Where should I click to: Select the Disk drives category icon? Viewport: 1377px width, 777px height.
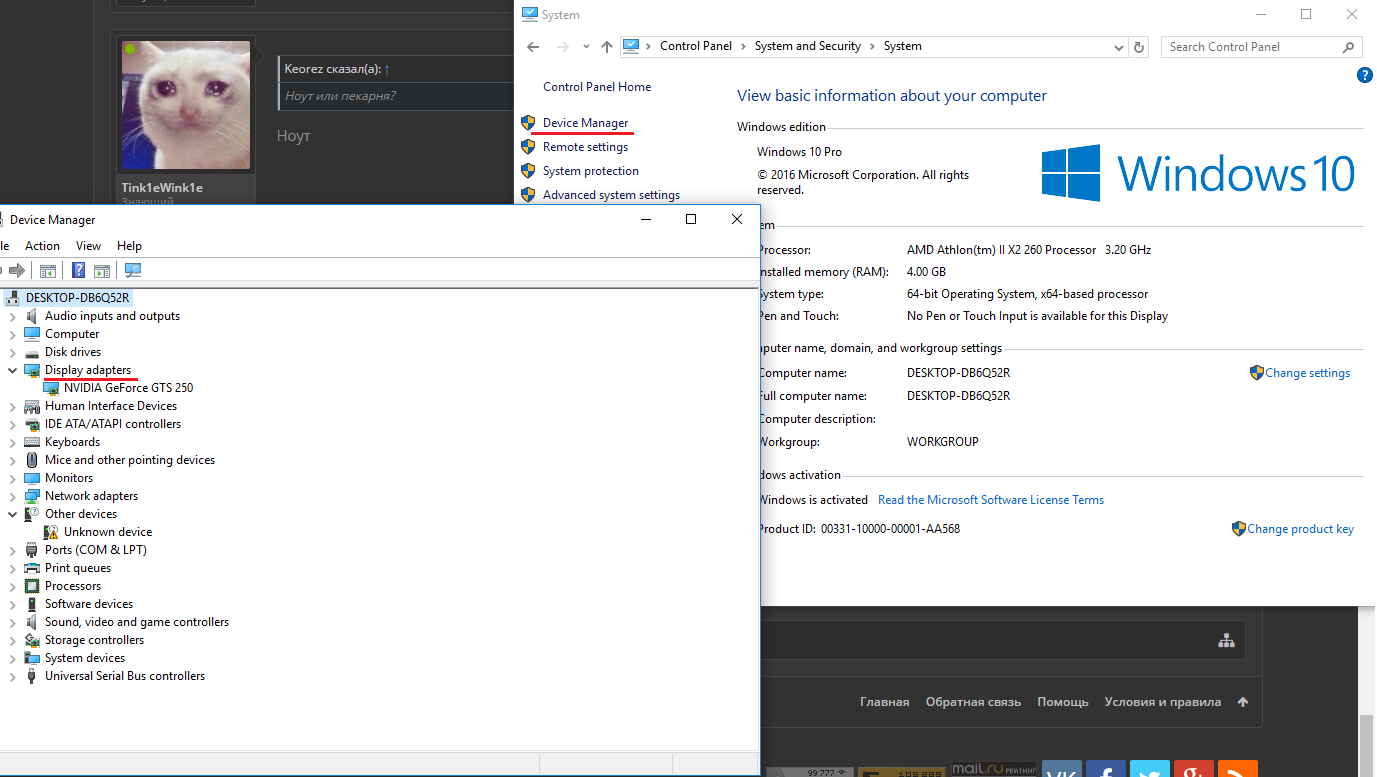pyautogui.click(x=32, y=352)
